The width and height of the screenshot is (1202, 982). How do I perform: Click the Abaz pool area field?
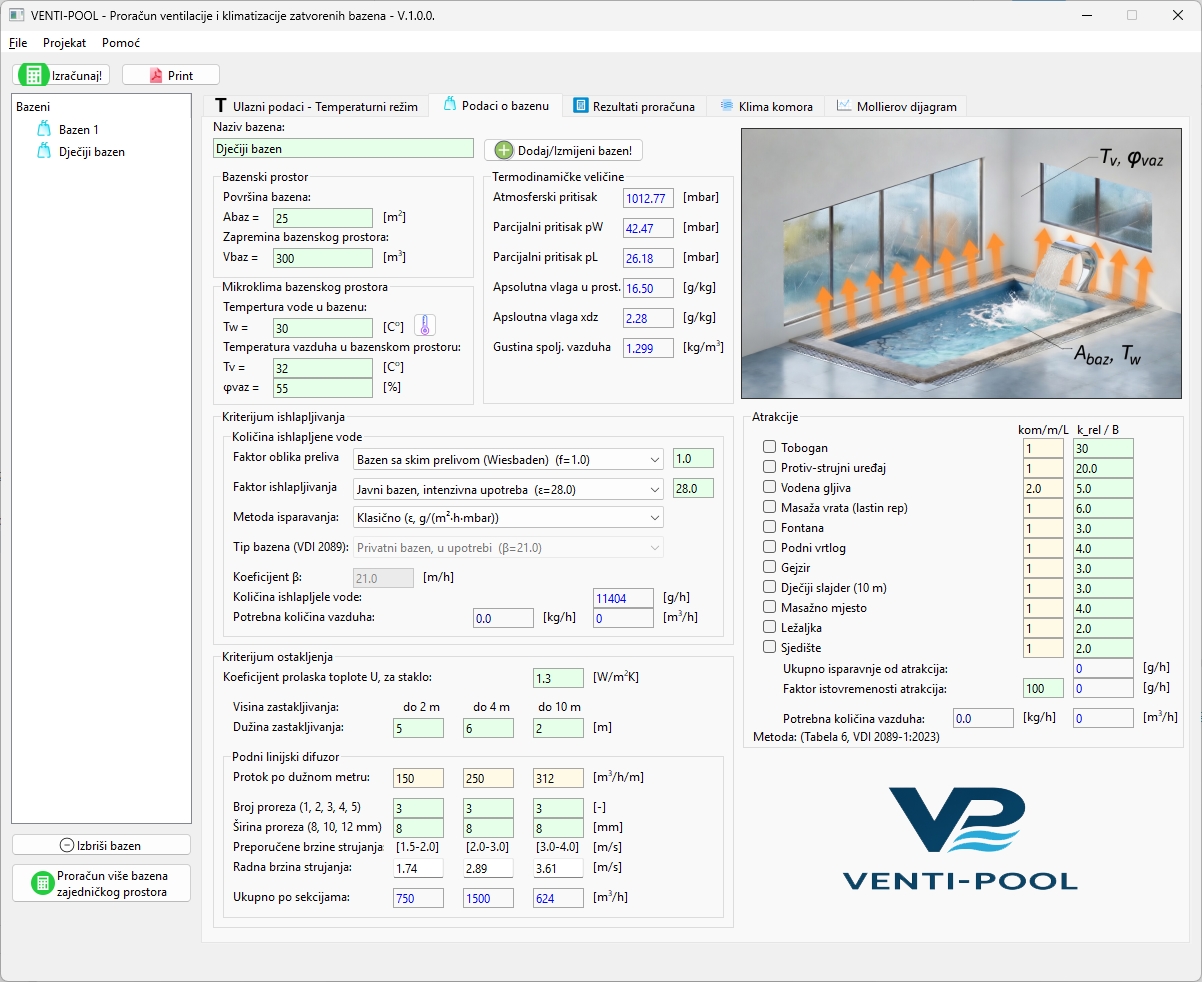(323, 217)
